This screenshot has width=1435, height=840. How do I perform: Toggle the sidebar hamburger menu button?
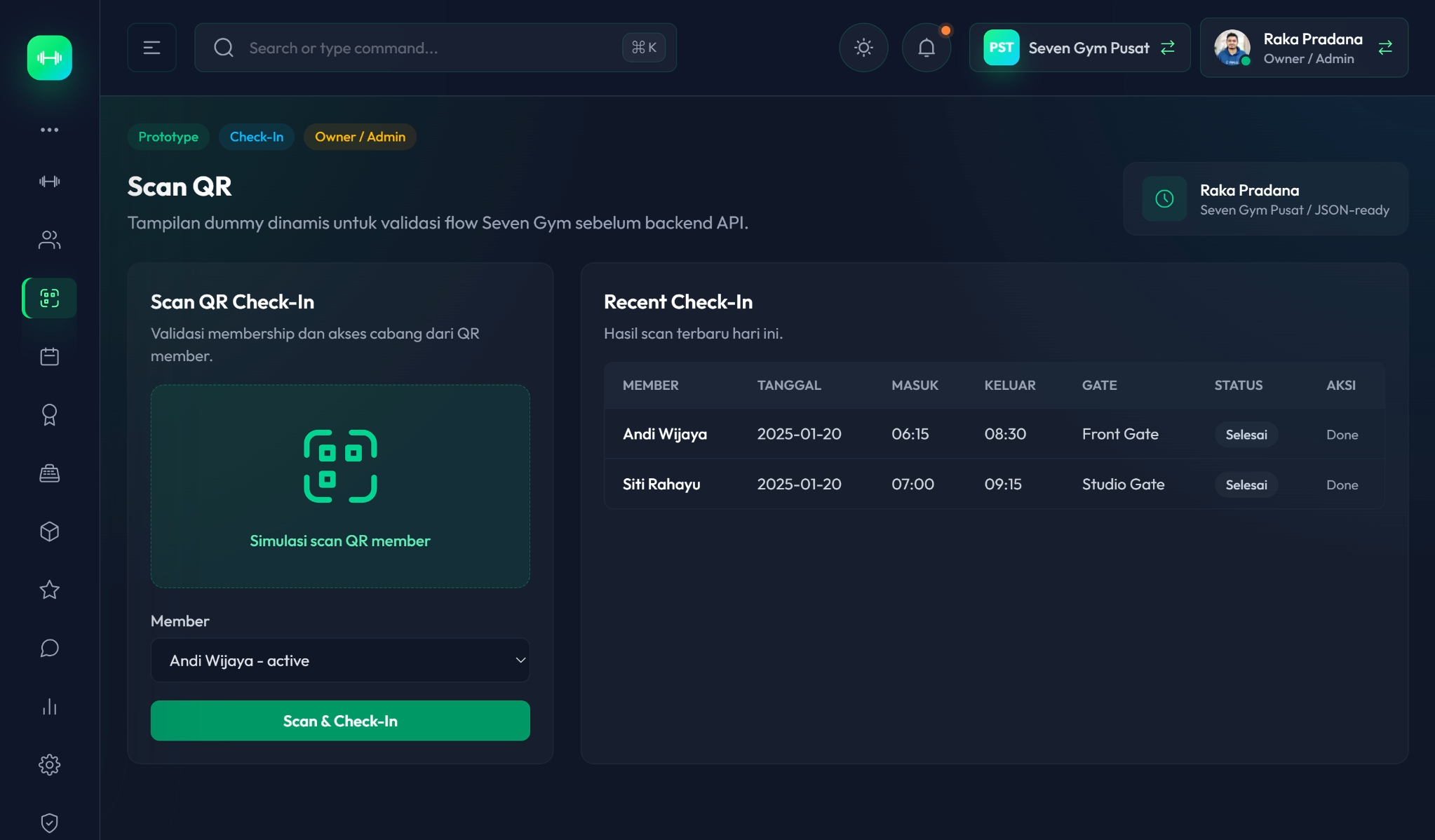coord(151,48)
